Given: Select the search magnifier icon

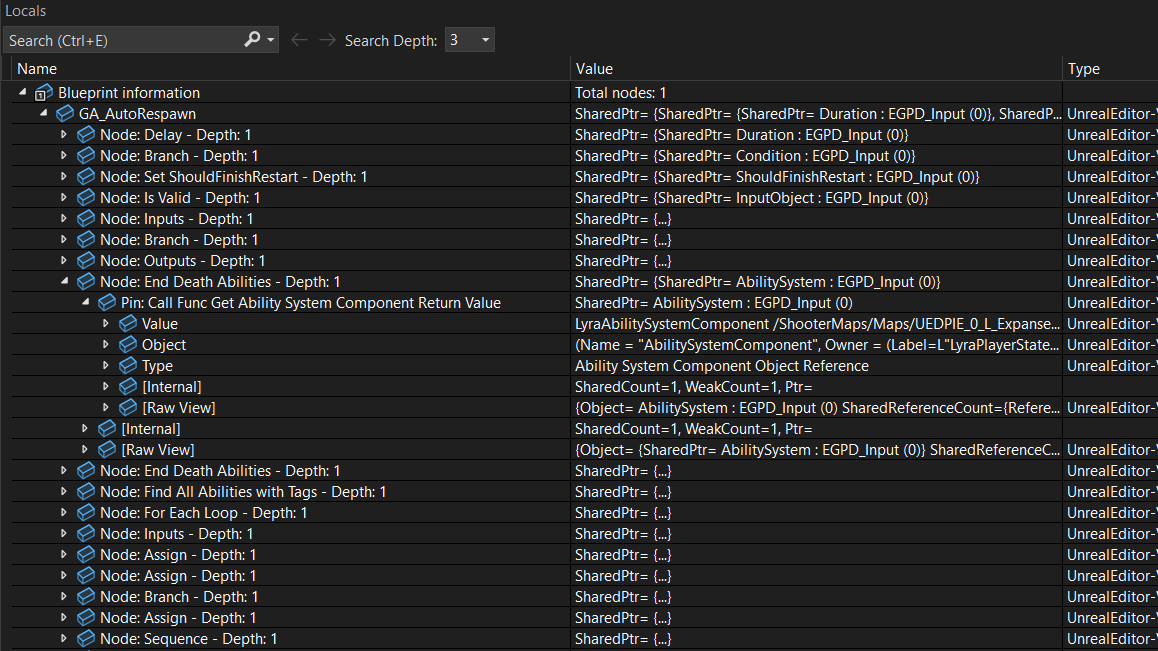Looking at the screenshot, I should [251, 39].
